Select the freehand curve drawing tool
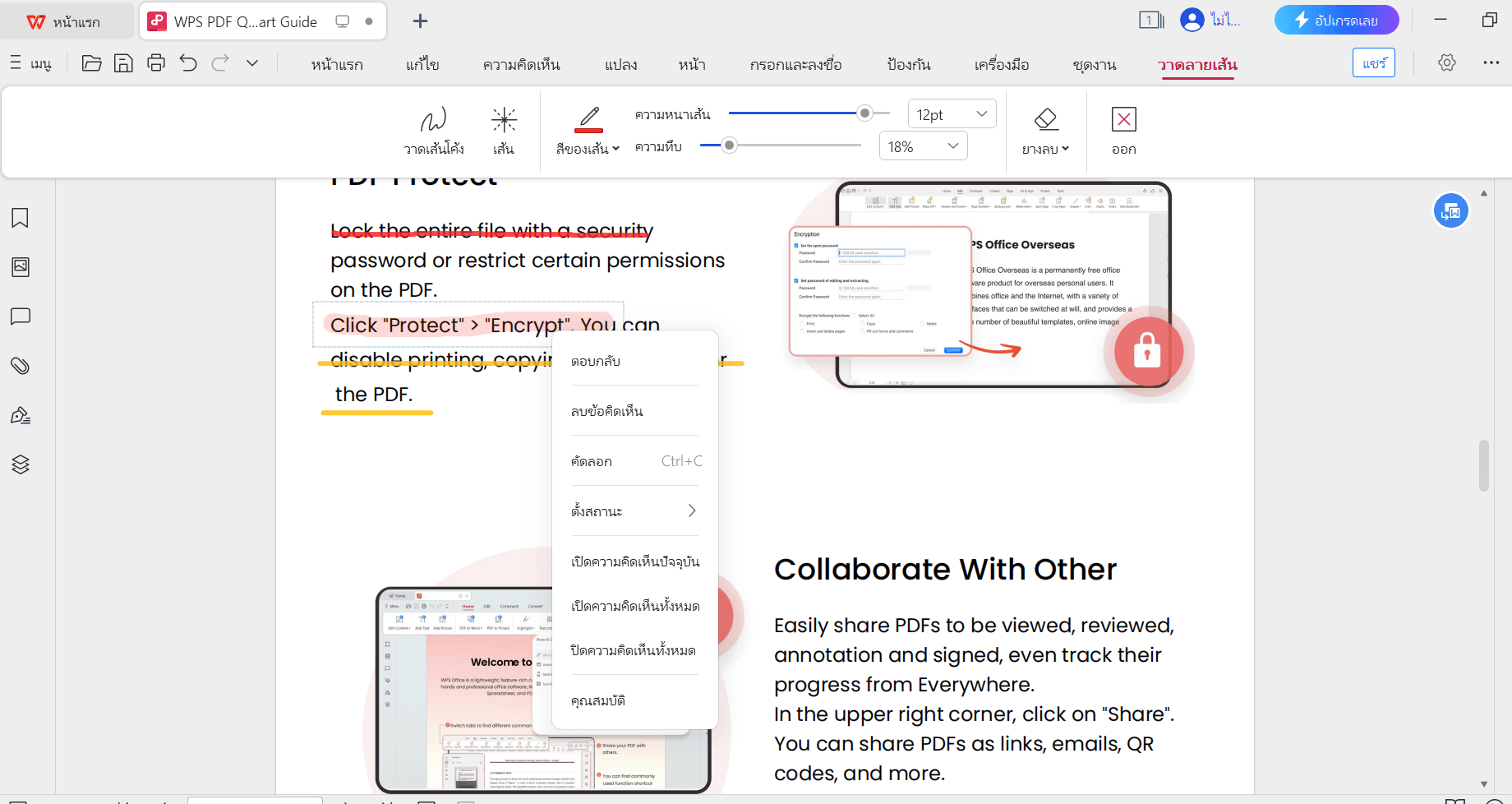1512x804 pixels. pyautogui.click(x=433, y=130)
